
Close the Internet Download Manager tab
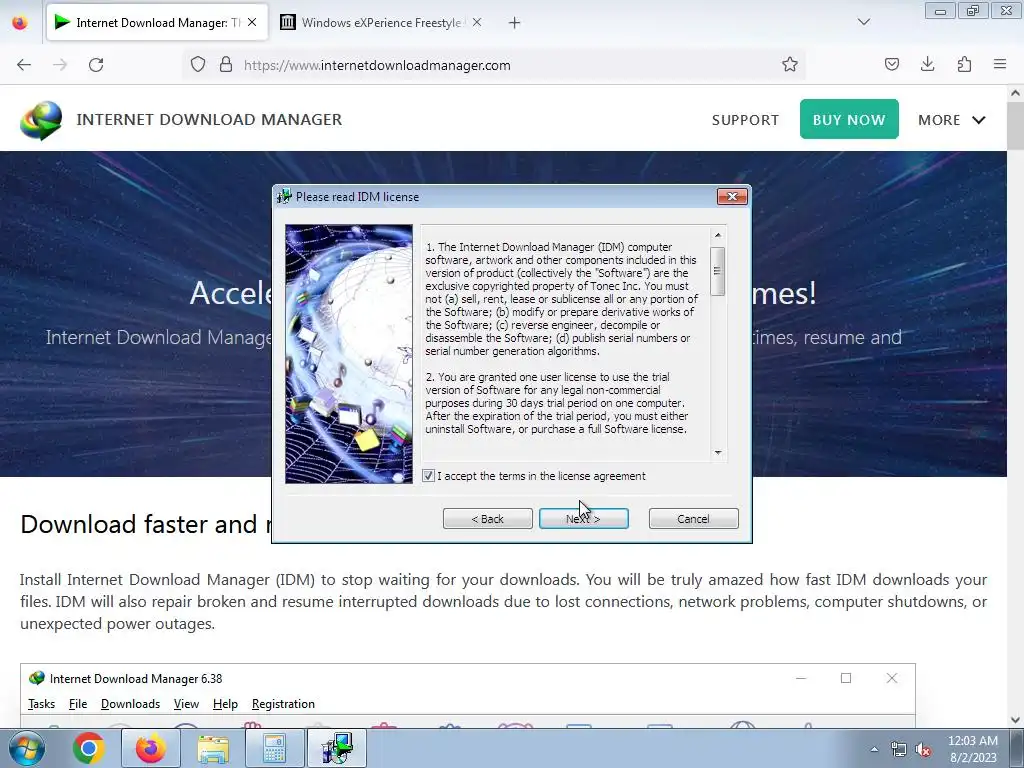(x=252, y=22)
